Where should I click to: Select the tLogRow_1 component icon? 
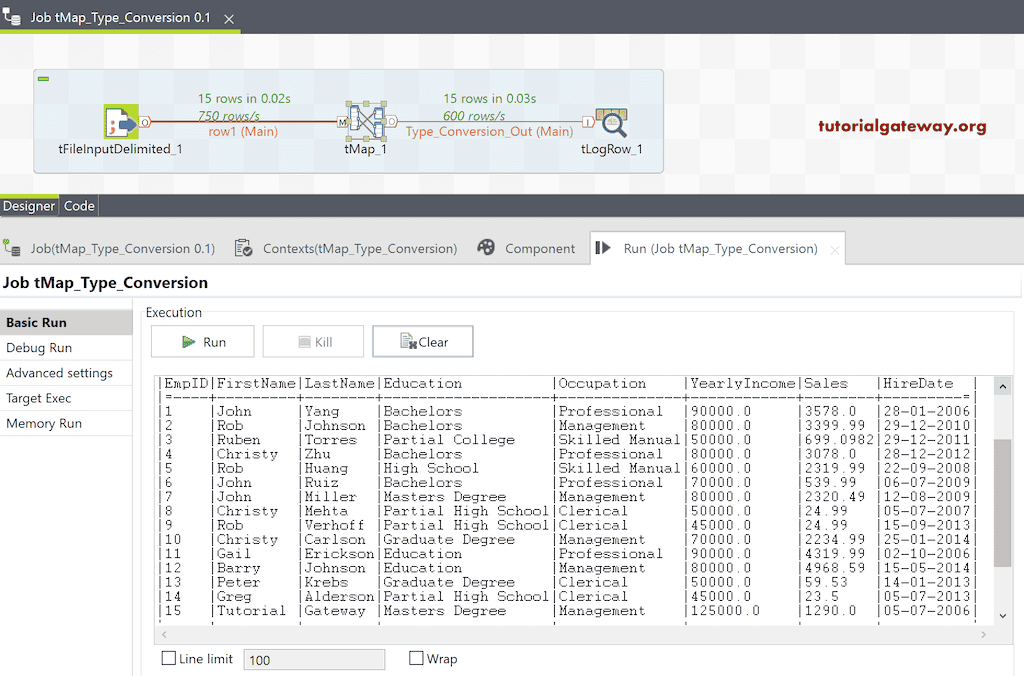click(x=610, y=121)
